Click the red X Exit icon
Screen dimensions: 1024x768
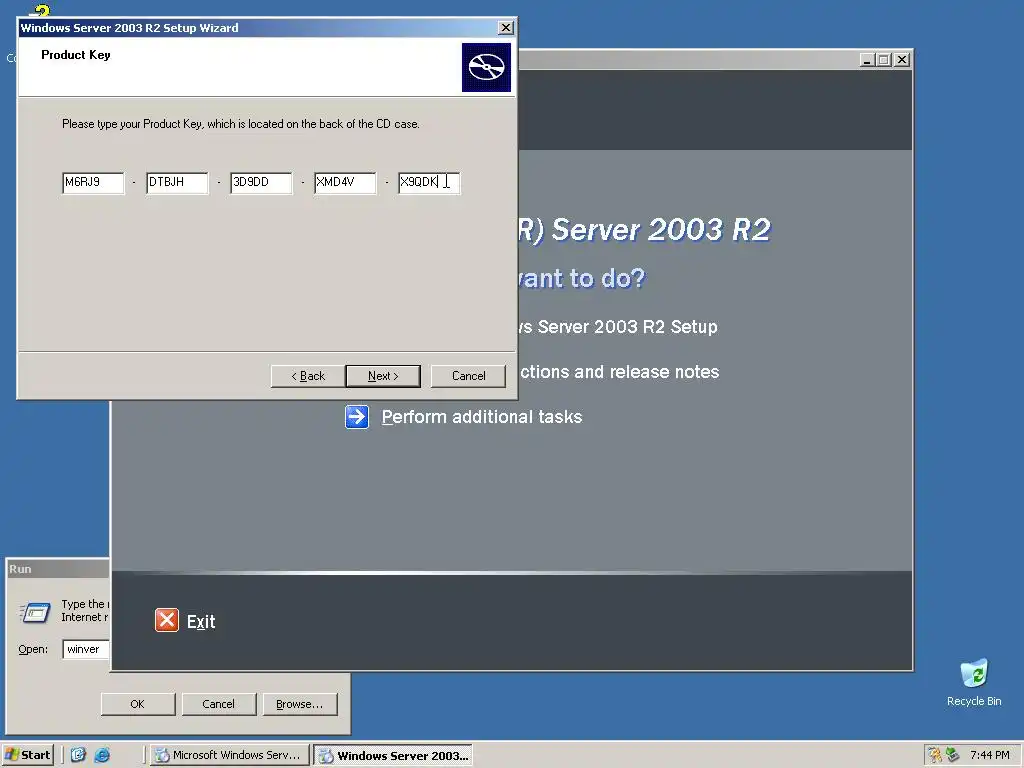[x=167, y=620]
